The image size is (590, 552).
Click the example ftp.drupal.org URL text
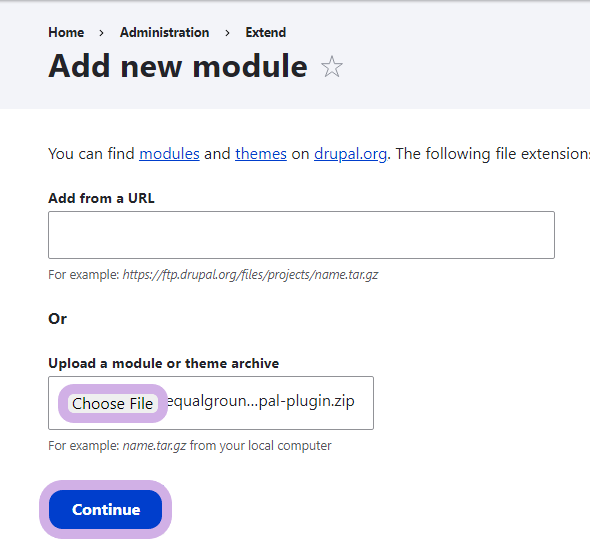(250, 275)
